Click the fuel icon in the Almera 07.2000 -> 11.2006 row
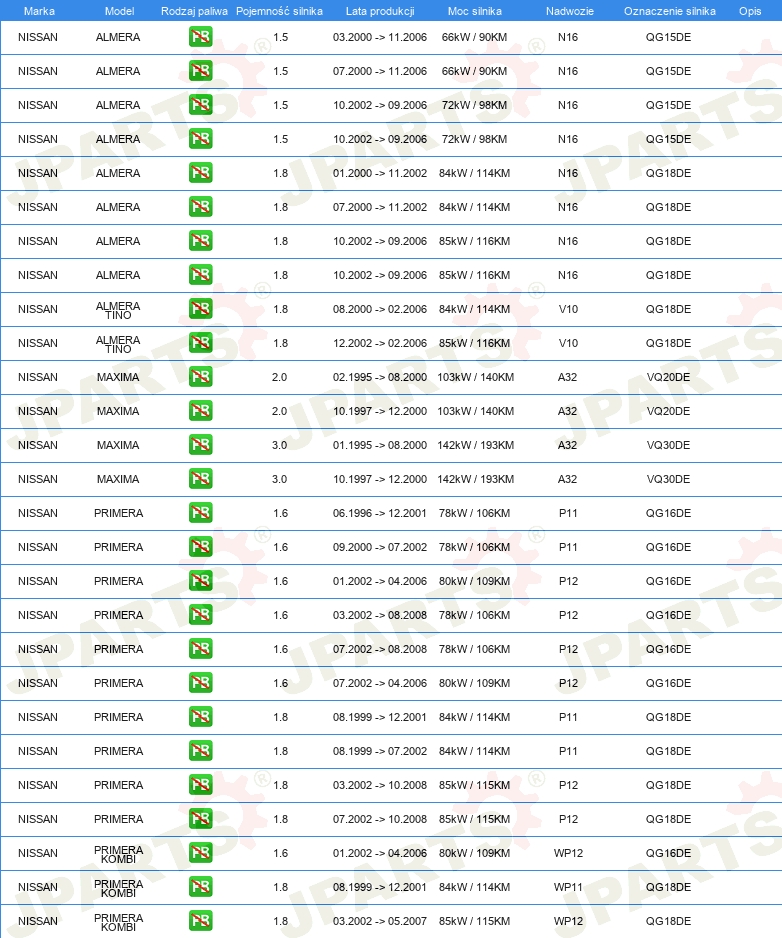Image resolution: width=782 pixels, height=938 pixels. (x=200, y=71)
